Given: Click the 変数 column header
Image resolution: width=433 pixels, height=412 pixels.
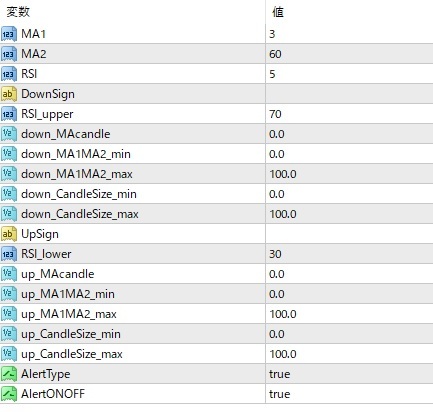Looking at the screenshot, I should coord(18,12).
